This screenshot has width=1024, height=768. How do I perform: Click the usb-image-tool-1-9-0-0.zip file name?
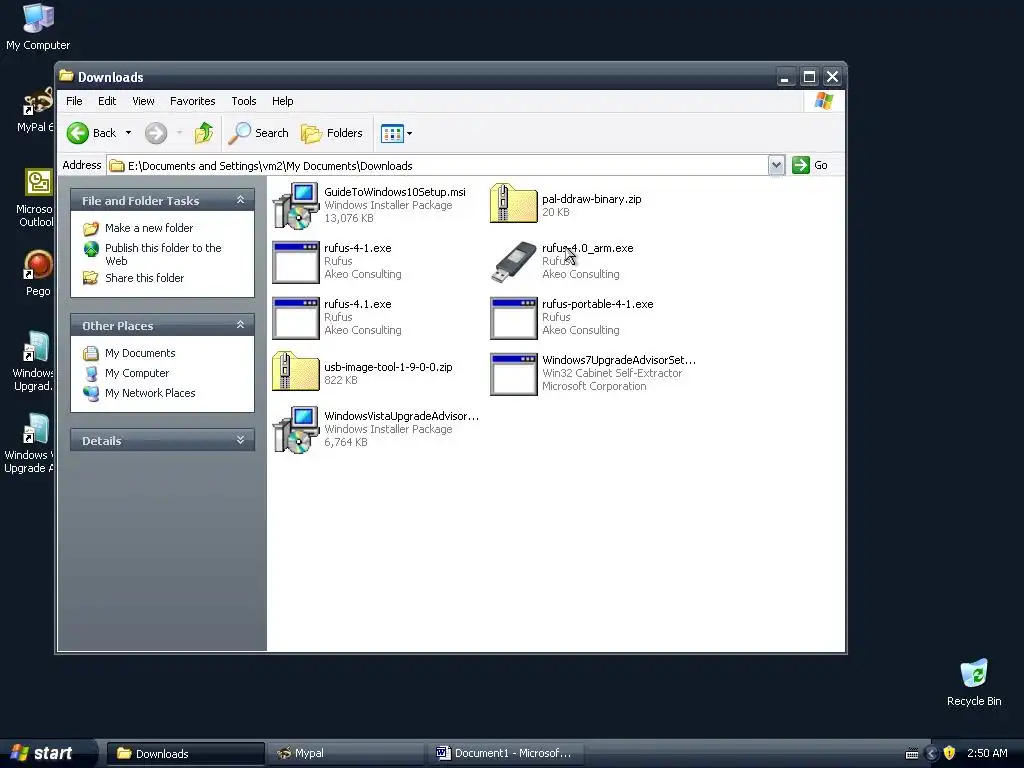(x=388, y=367)
